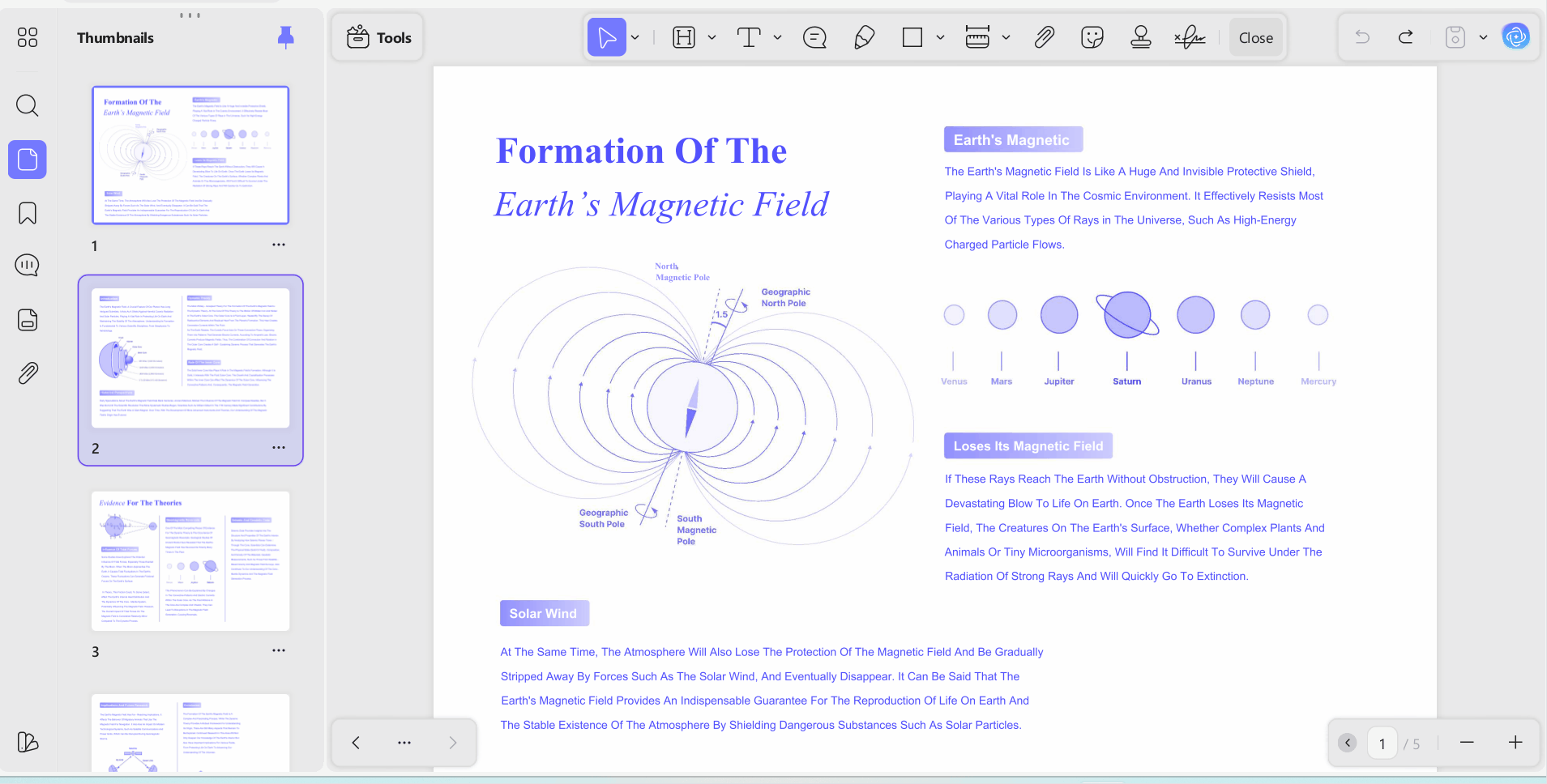This screenshot has width=1547, height=784.
Task: Click the bottom sidebar panel layout icon
Action: click(x=28, y=742)
